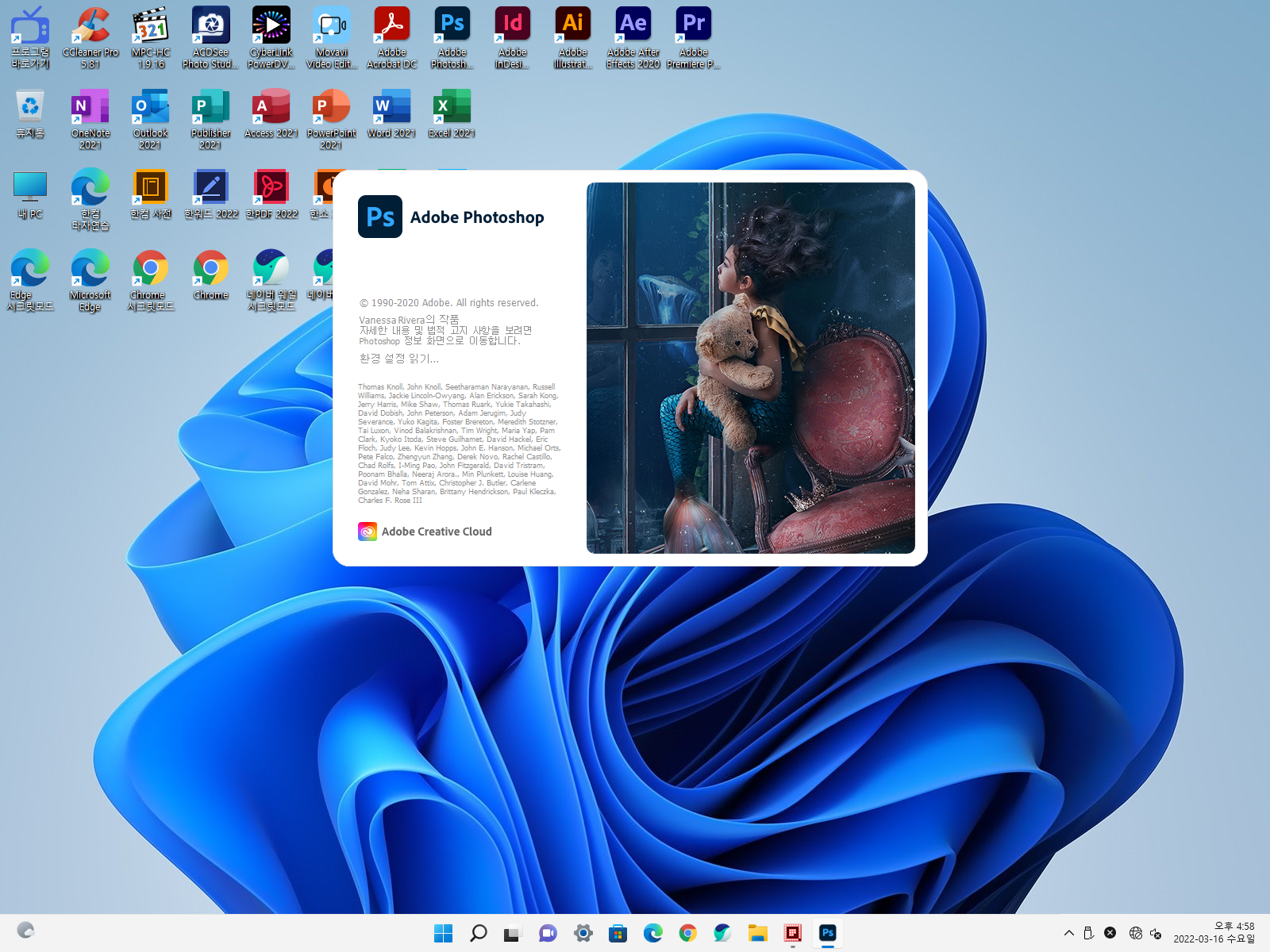Select the Adobe After Effects 2020 icon
This screenshot has height=952, width=1270.
pyautogui.click(x=633, y=37)
